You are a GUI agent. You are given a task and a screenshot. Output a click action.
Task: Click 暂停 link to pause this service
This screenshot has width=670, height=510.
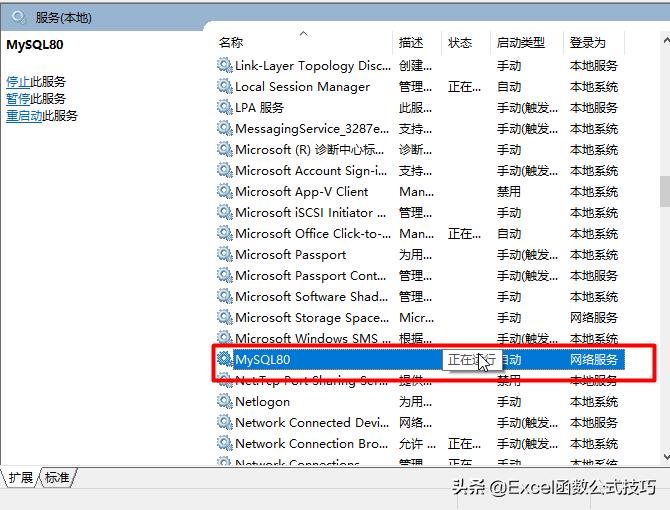pos(18,99)
